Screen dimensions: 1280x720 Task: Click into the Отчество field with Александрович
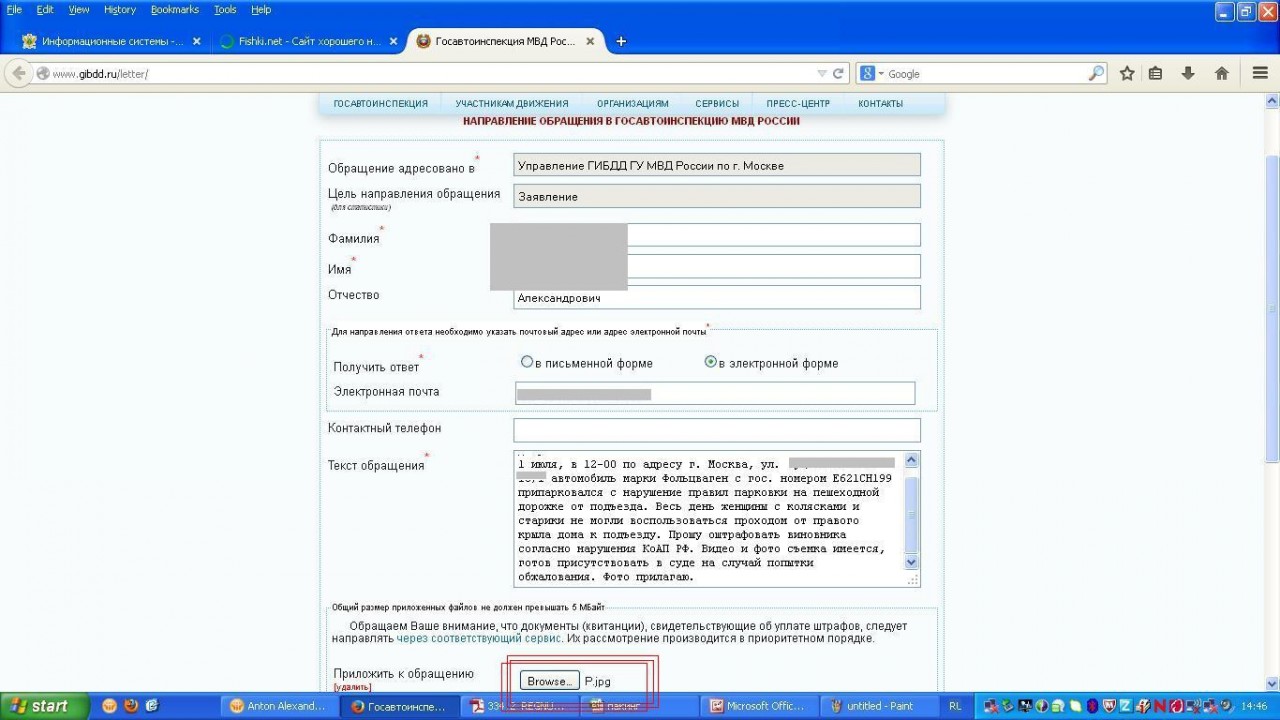point(717,297)
